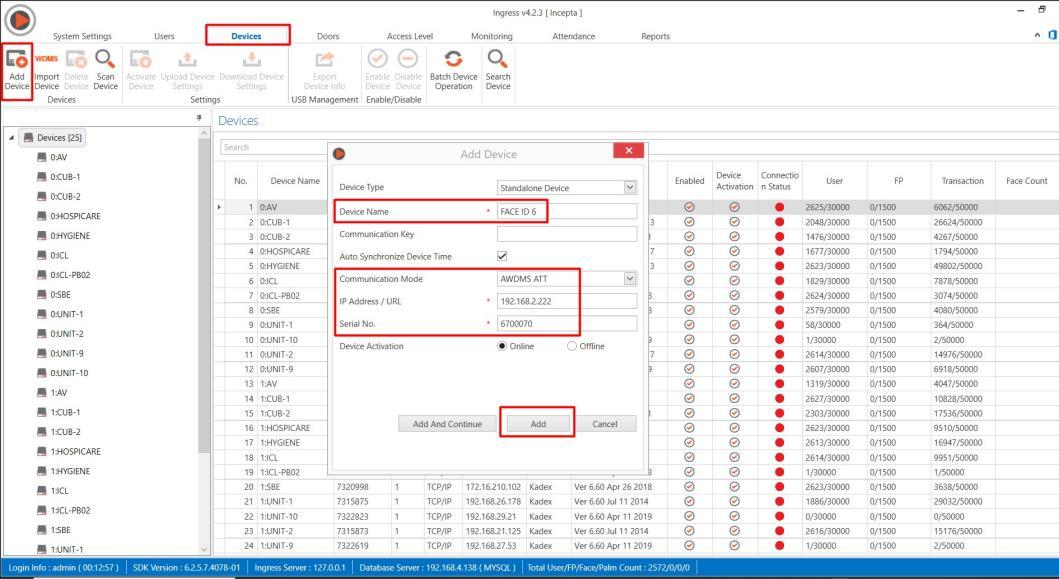Click device icon next to 0:HOSPICARE in tree
The width and height of the screenshot is (1059, 579).
tap(42, 216)
